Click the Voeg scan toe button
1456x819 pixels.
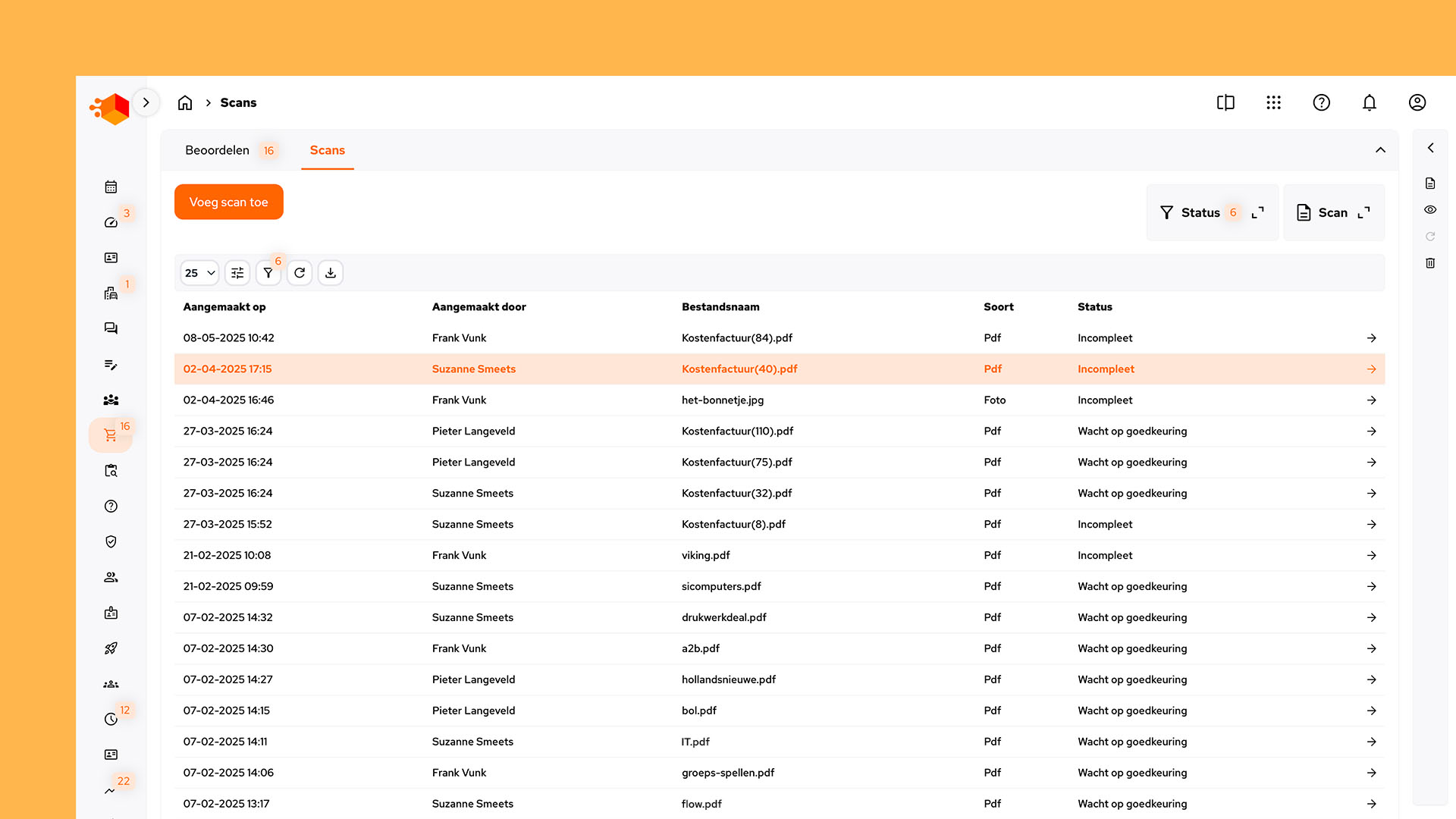(228, 202)
